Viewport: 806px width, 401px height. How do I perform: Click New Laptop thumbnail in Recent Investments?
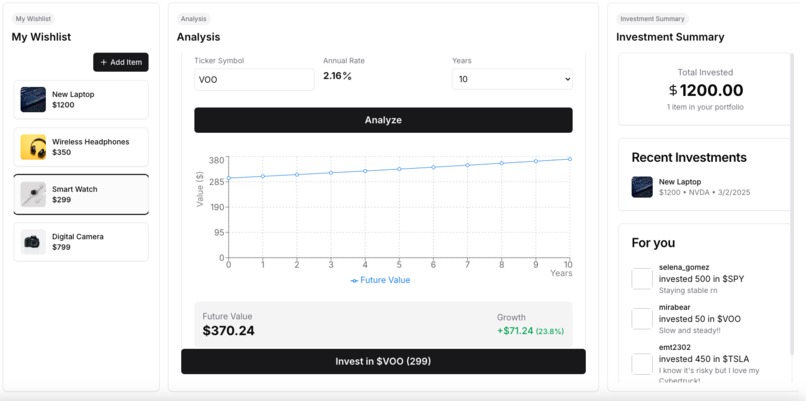coord(642,187)
